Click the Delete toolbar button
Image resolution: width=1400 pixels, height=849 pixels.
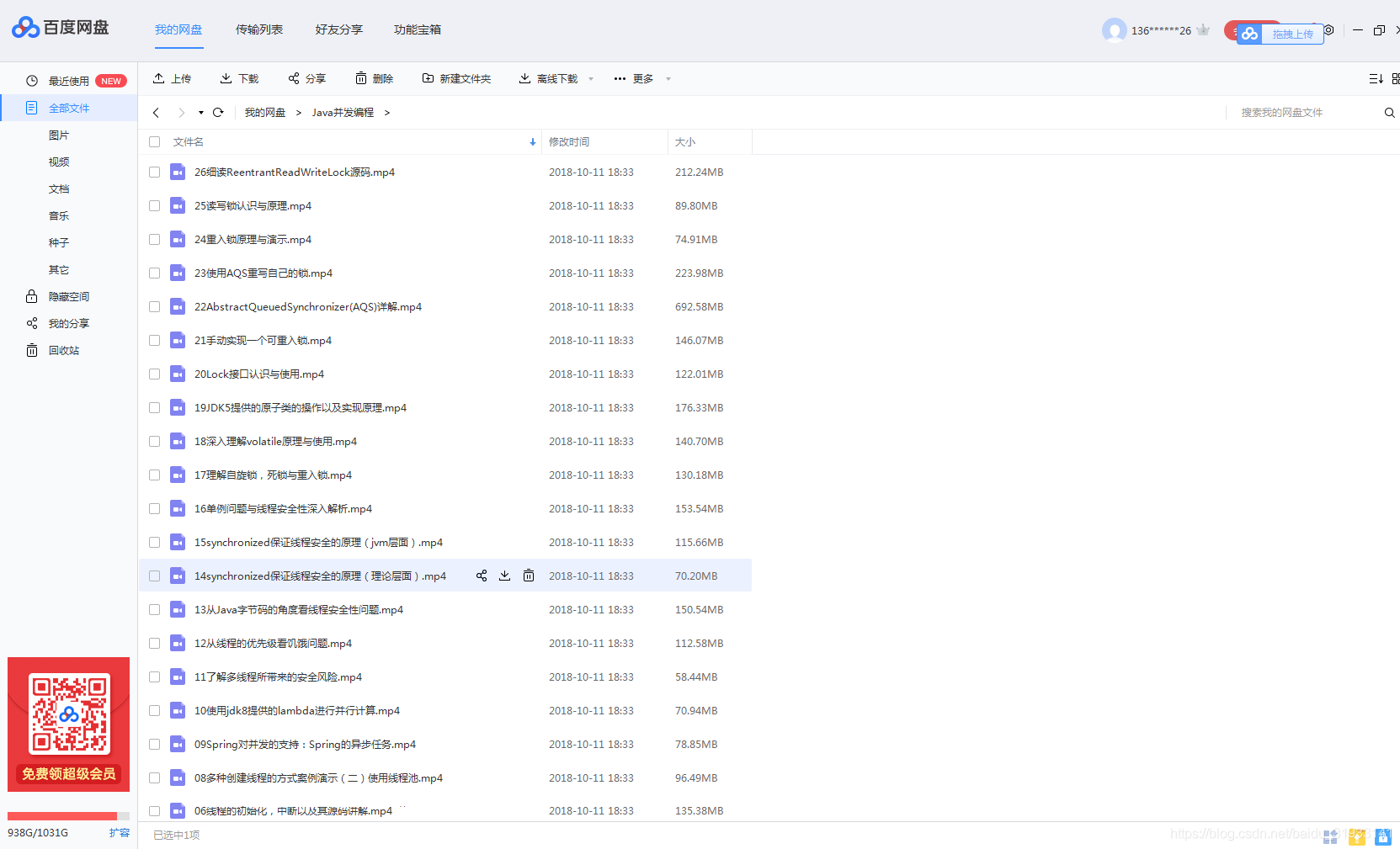374,78
